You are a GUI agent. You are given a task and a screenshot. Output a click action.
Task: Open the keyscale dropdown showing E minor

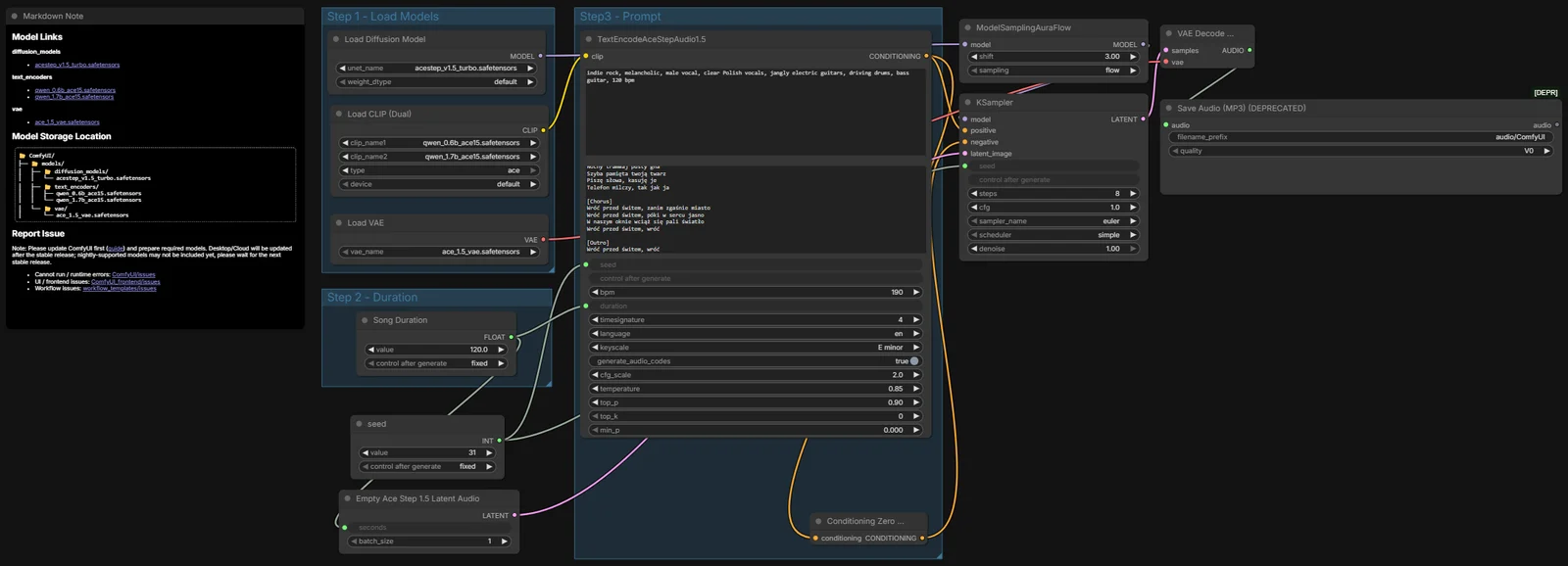(756, 348)
